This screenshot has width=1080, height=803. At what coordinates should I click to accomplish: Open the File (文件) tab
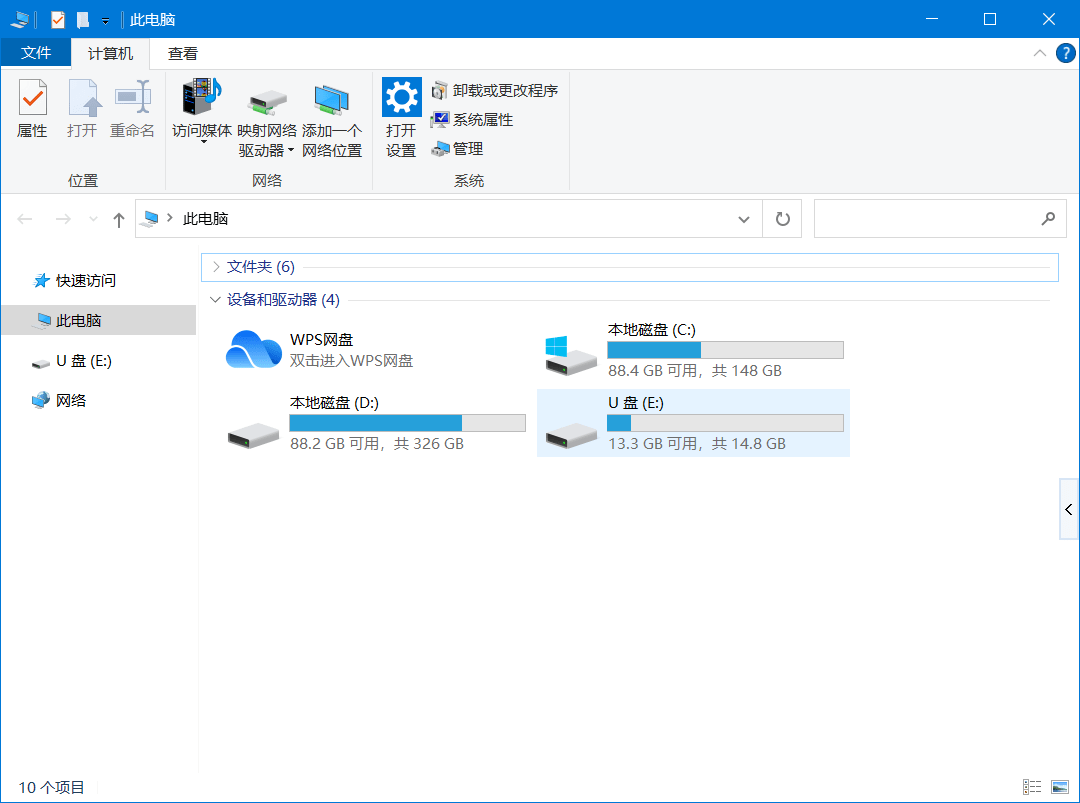click(36, 53)
